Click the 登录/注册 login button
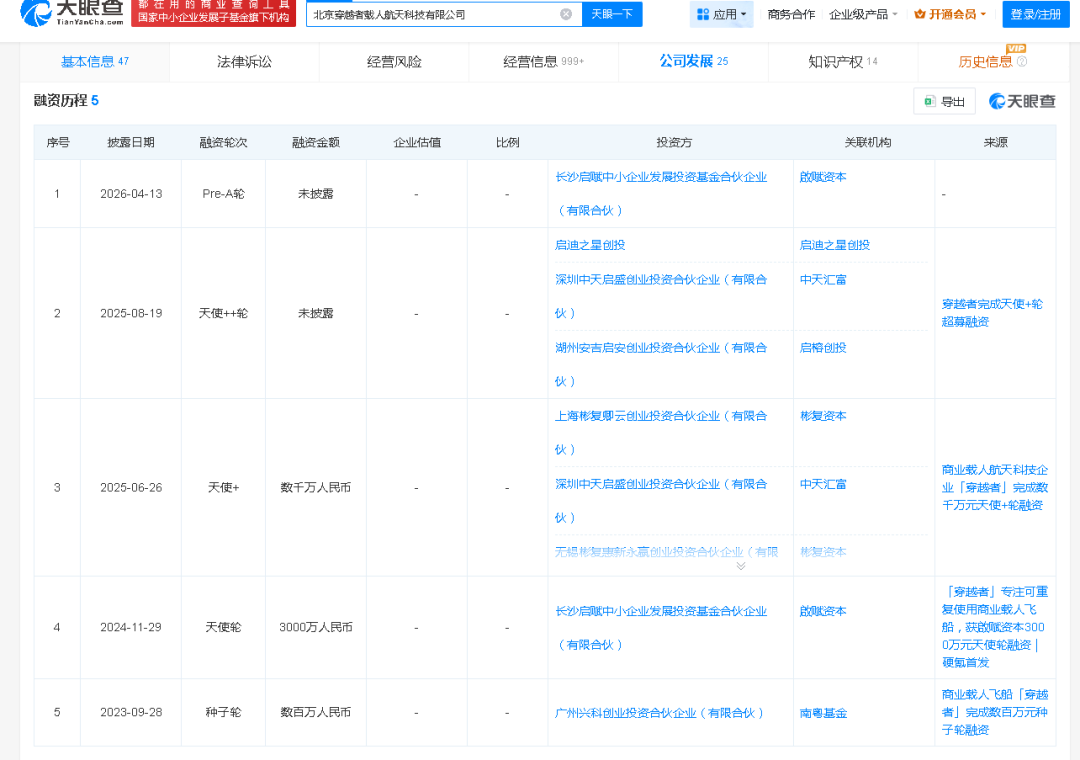Screen dimensions: 1080x760 [1036, 14]
